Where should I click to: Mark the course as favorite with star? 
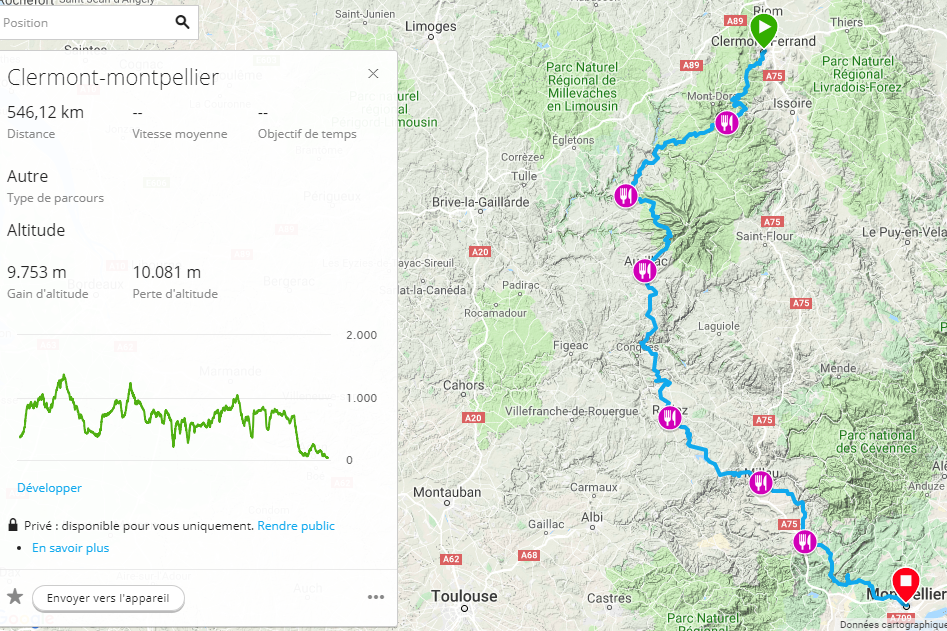(15, 597)
